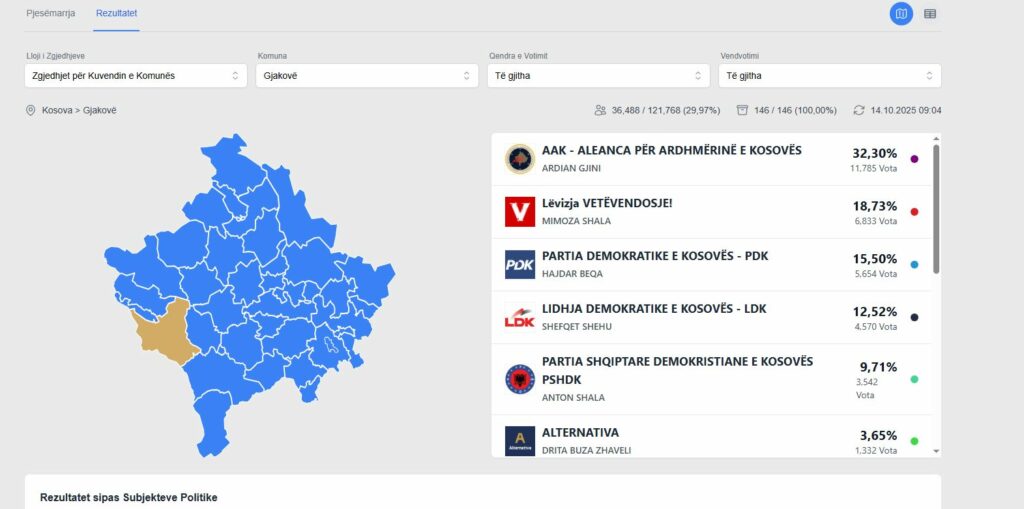Switch to the map view icon

(x=901, y=14)
